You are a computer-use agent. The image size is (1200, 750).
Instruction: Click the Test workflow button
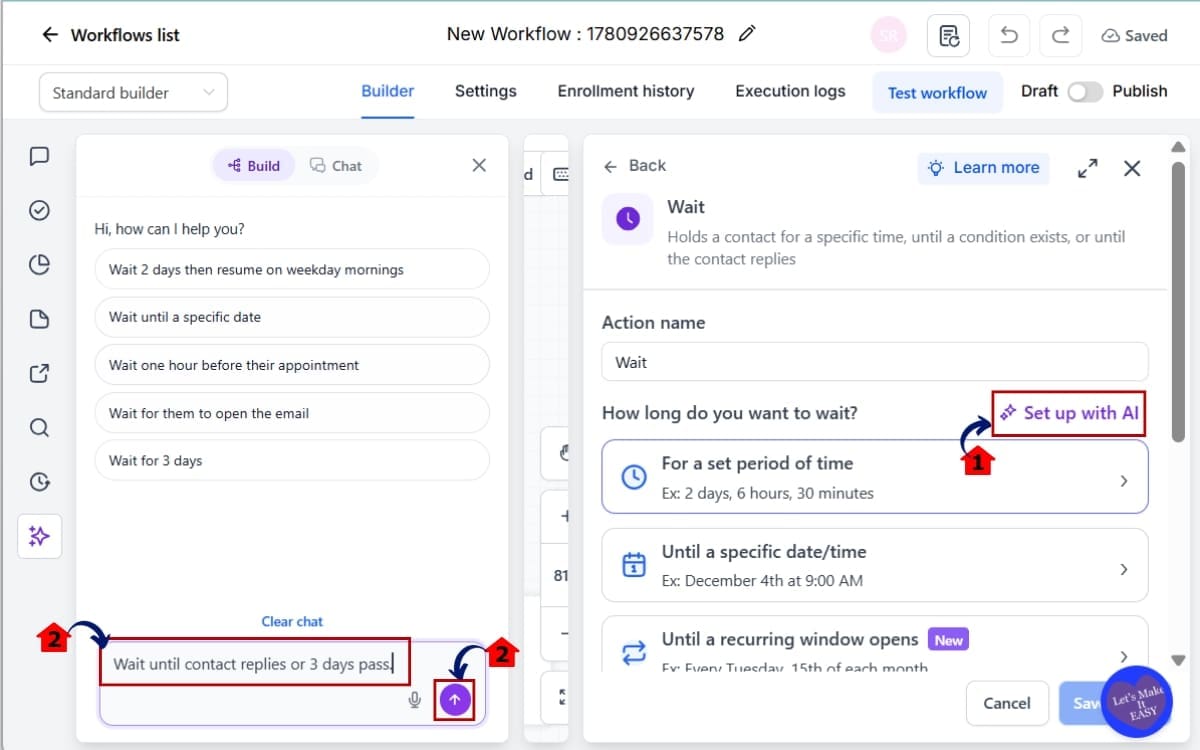(x=937, y=92)
